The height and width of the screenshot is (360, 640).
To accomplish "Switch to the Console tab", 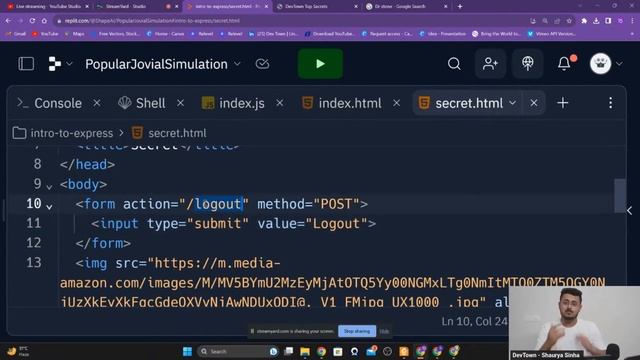I will tap(50, 103).
